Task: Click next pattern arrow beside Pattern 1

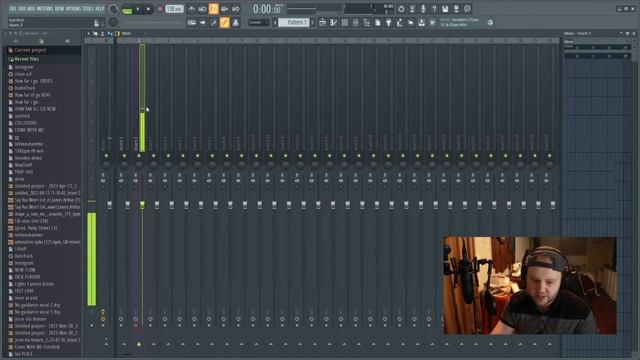Action: pyautogui.click(x=313, y=22)
